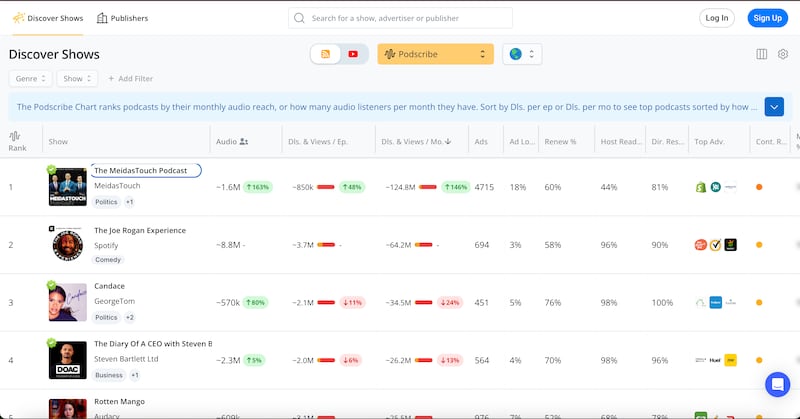Click Steven Bartlett Ltd publisher link

tap(126, 359)
